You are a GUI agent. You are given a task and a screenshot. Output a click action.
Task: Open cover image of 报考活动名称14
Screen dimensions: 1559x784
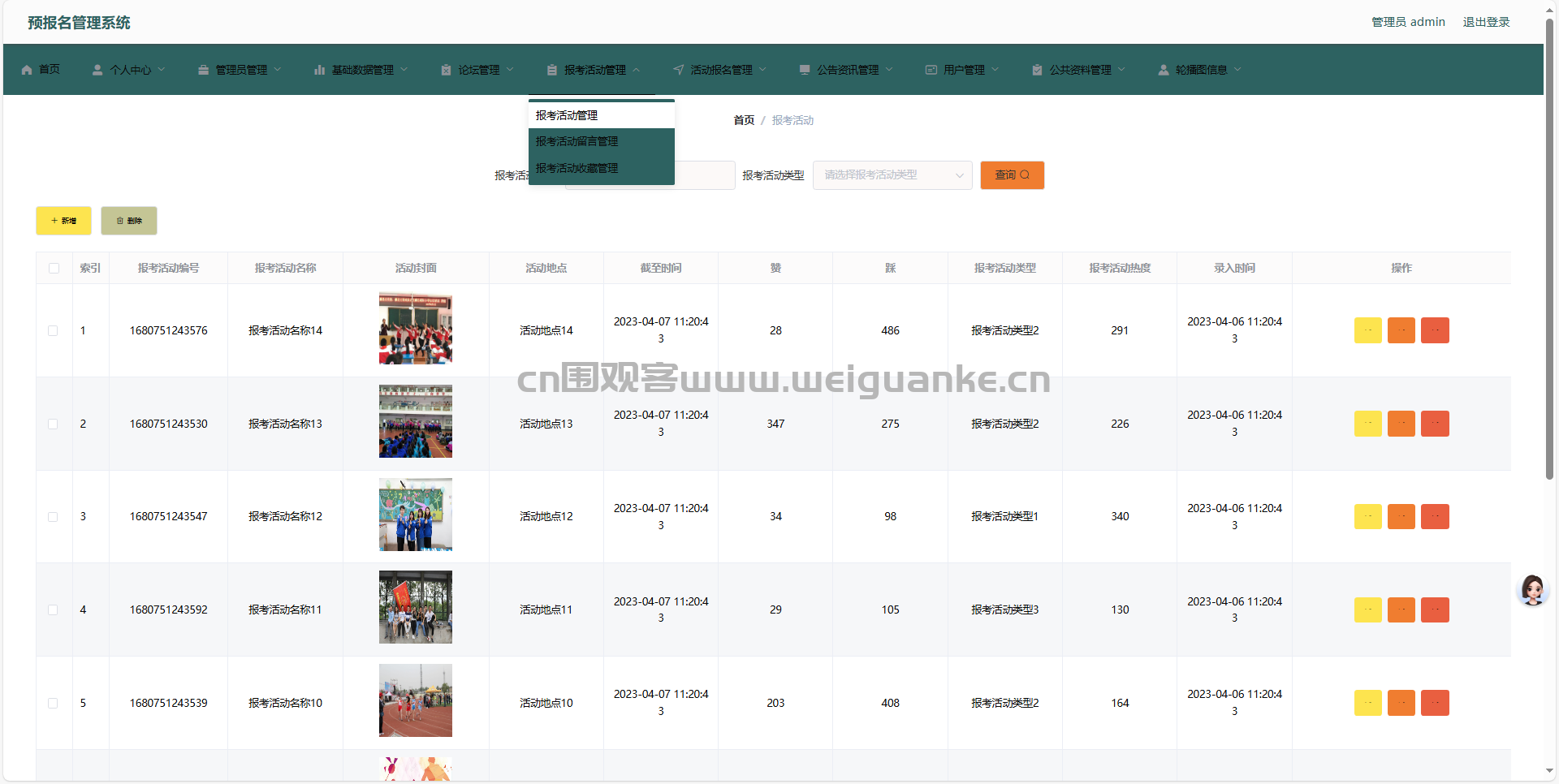pos(416,328)
